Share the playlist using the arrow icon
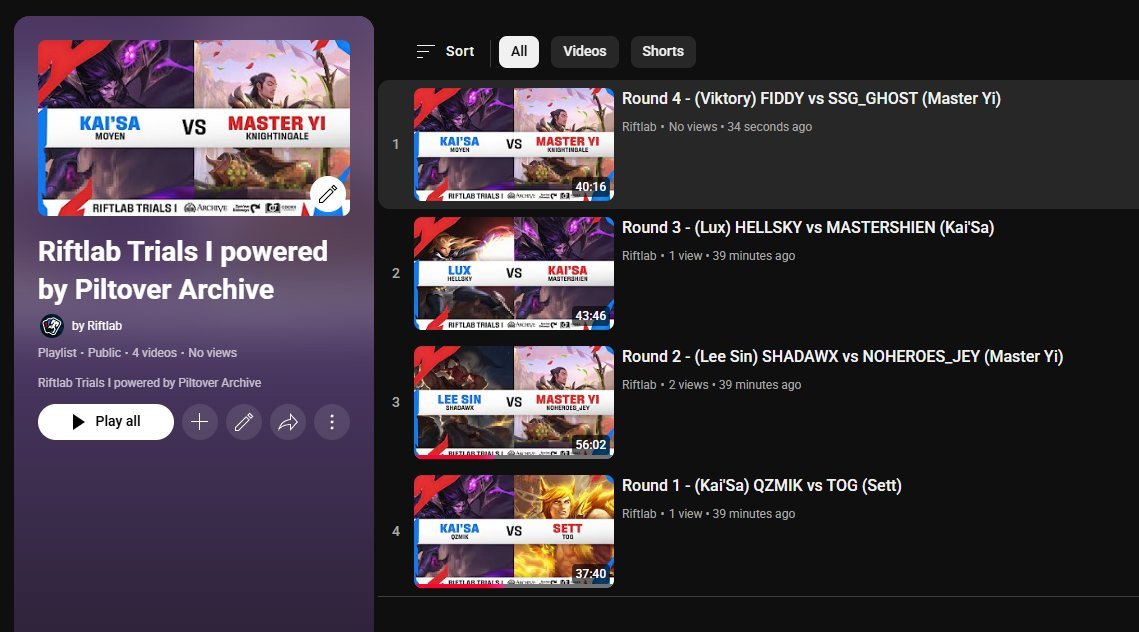This screenshot has height=632, width=1139. pos(288,422)
